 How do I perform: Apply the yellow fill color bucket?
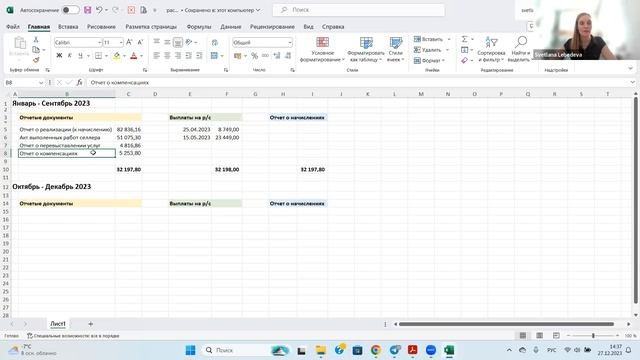pyautogui.click(x=117, y=56)
